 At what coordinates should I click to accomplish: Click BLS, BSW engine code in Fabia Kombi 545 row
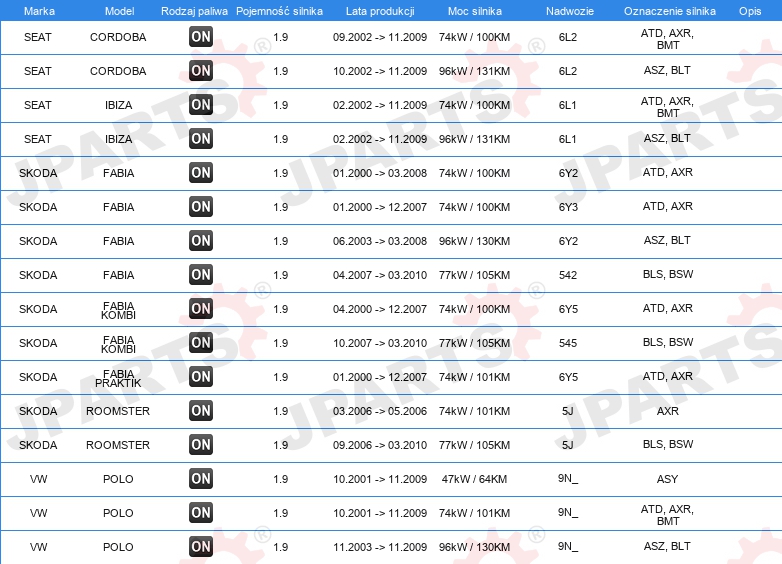[668, 342]
